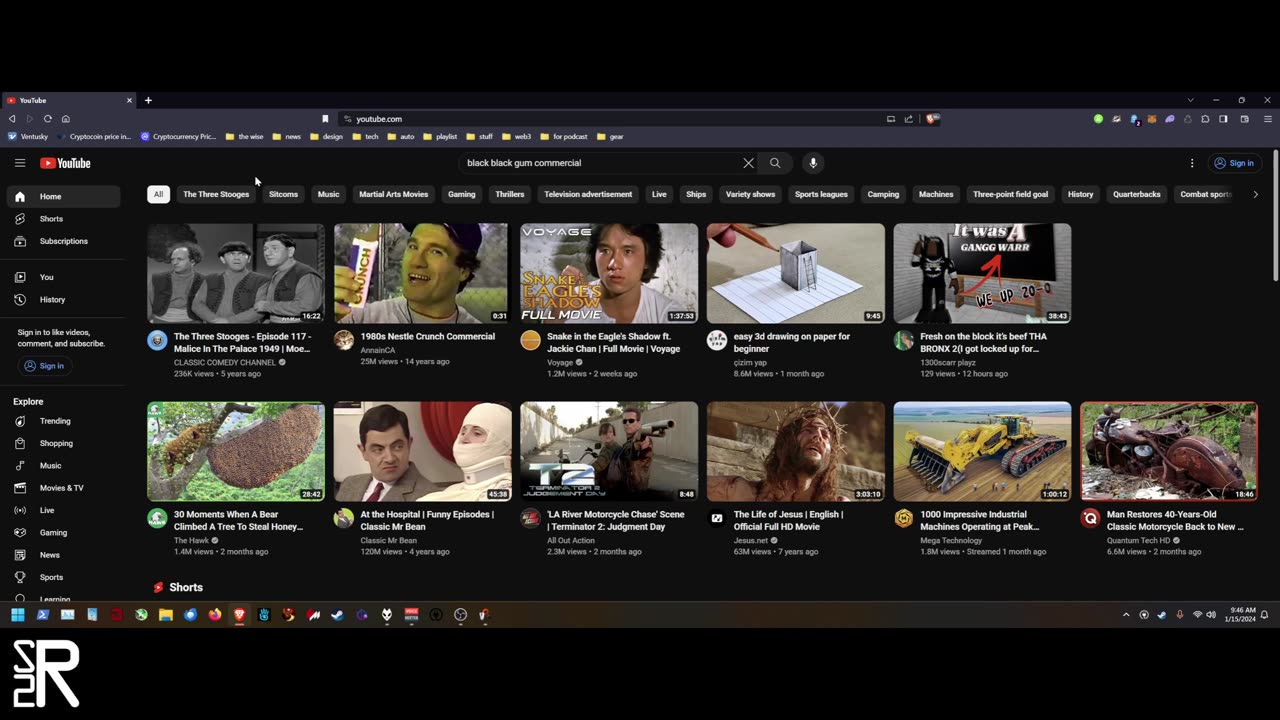Select Martial Arts Movies filter chip
Viewport: 1280px width, 720px height.
tap(393, 194)
